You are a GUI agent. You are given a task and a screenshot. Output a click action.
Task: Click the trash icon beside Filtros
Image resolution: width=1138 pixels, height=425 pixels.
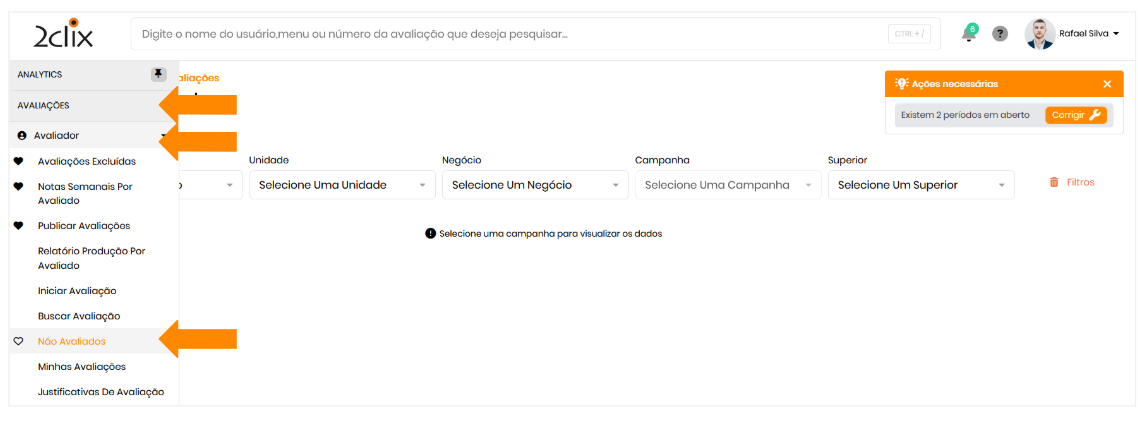[x=1054, y=182]
